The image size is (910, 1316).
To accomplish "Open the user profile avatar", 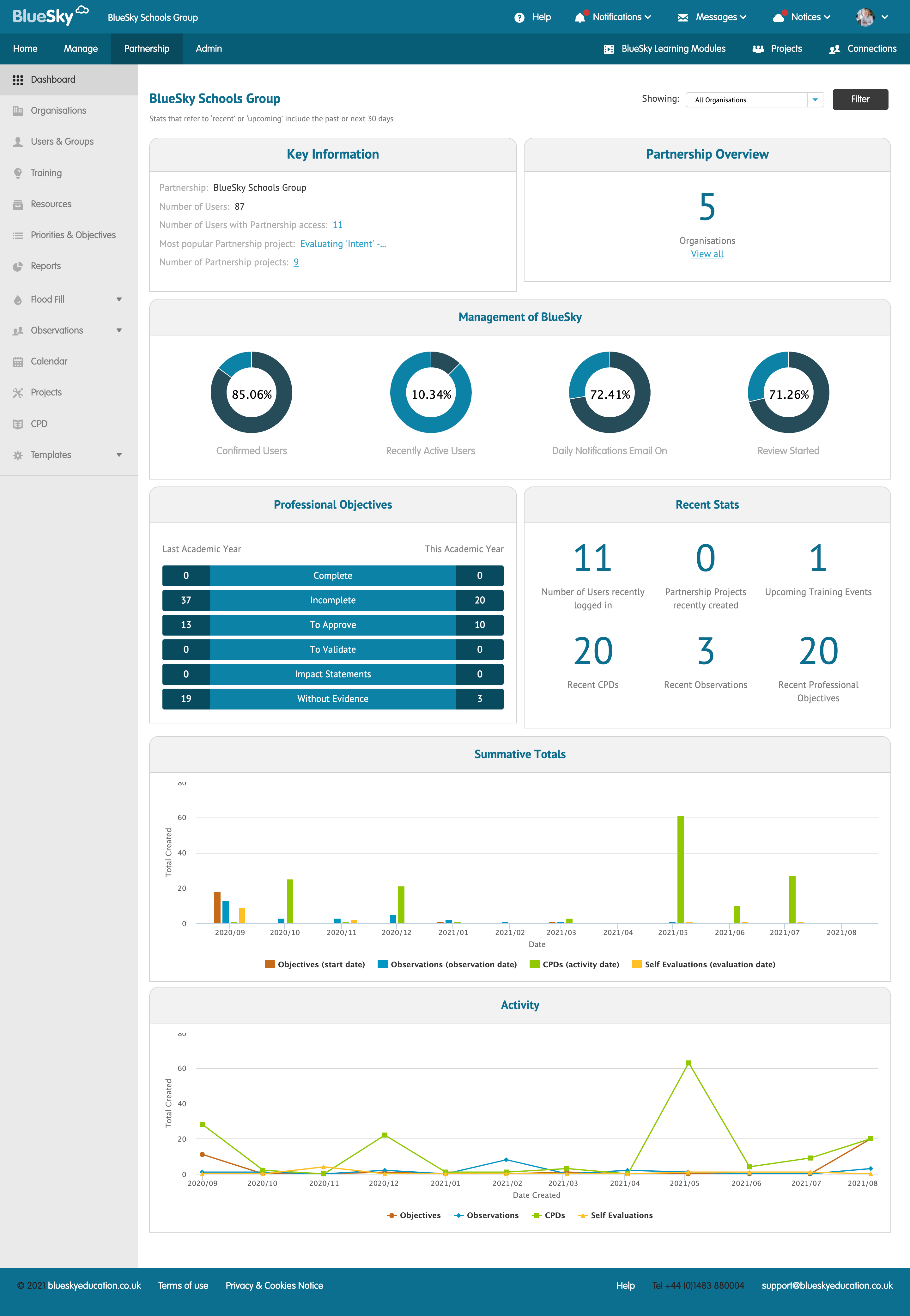I will point(864,17).
